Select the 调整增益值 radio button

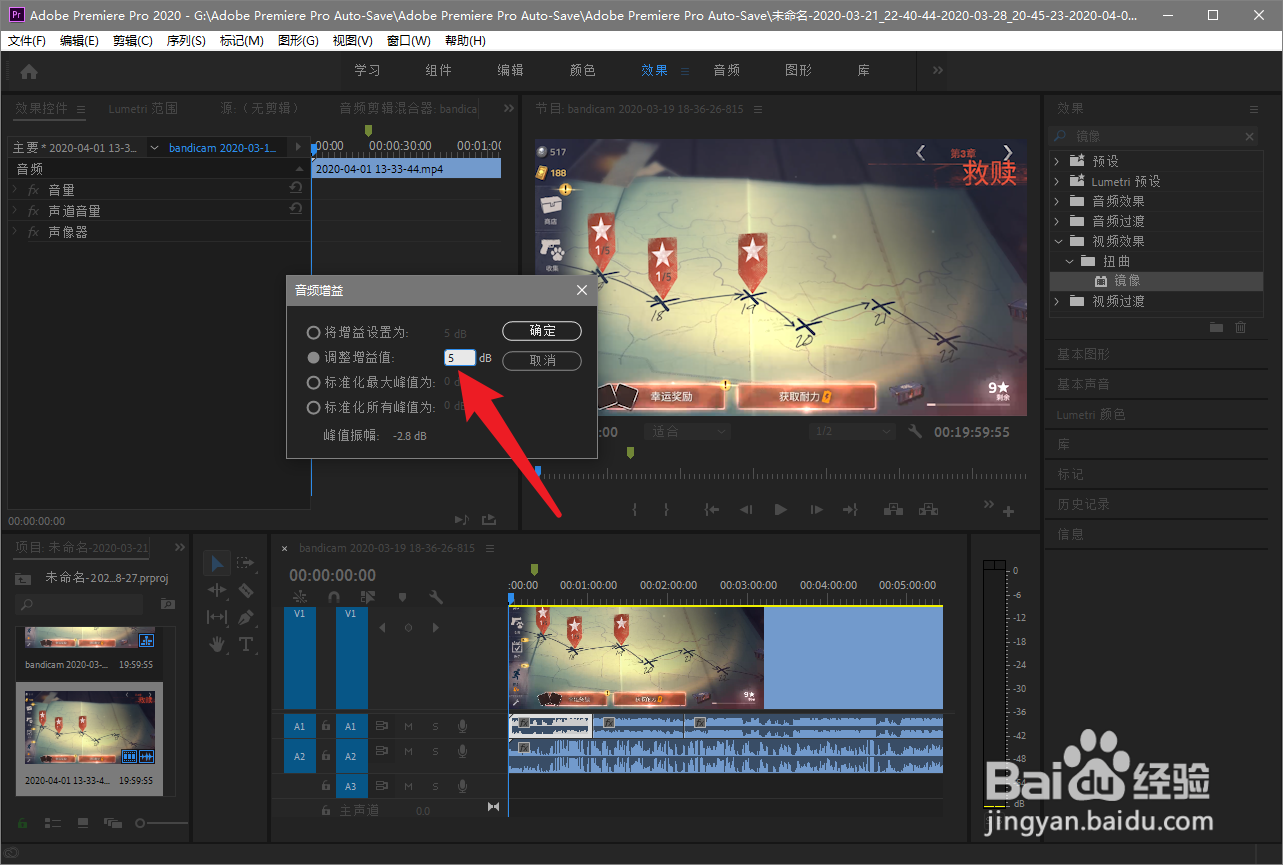tap(313, 357)
